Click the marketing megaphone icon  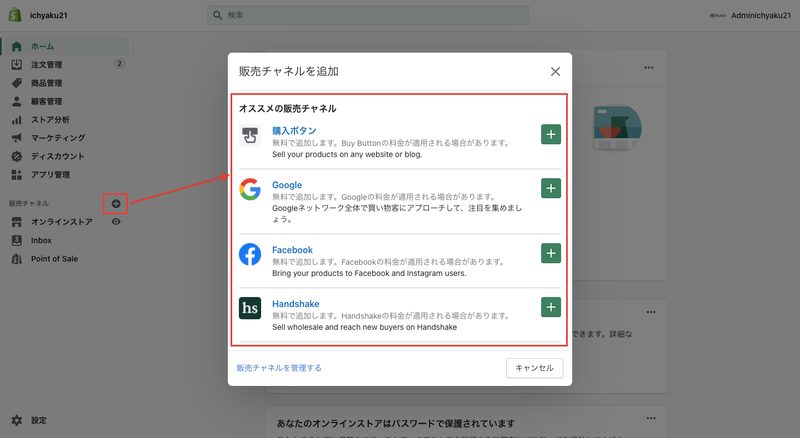tap(16, 138)
